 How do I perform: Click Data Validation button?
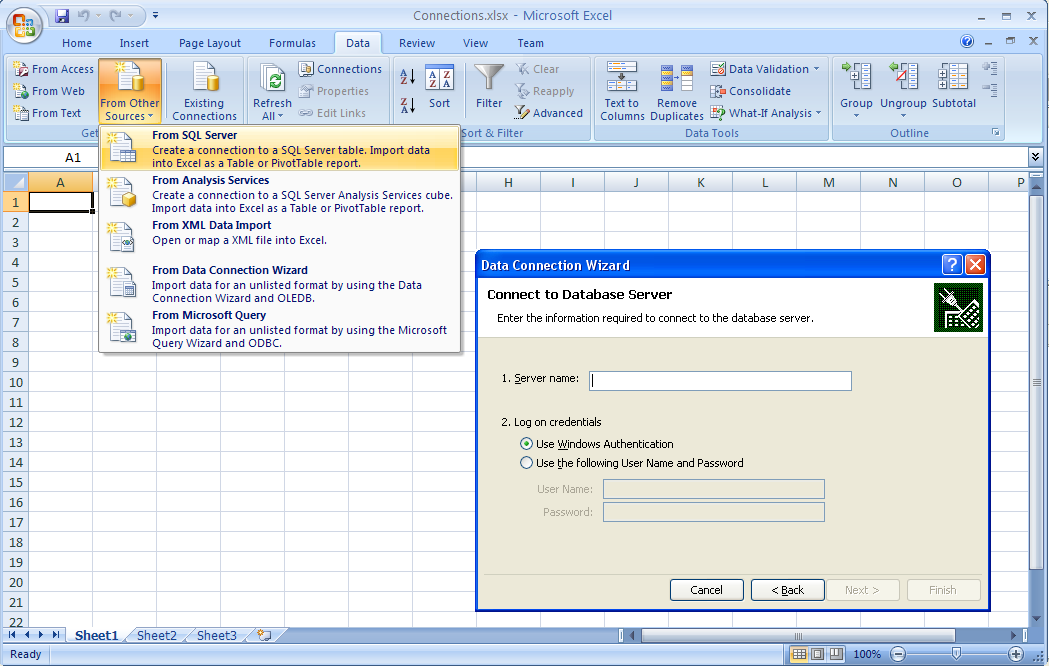(759, 69)
